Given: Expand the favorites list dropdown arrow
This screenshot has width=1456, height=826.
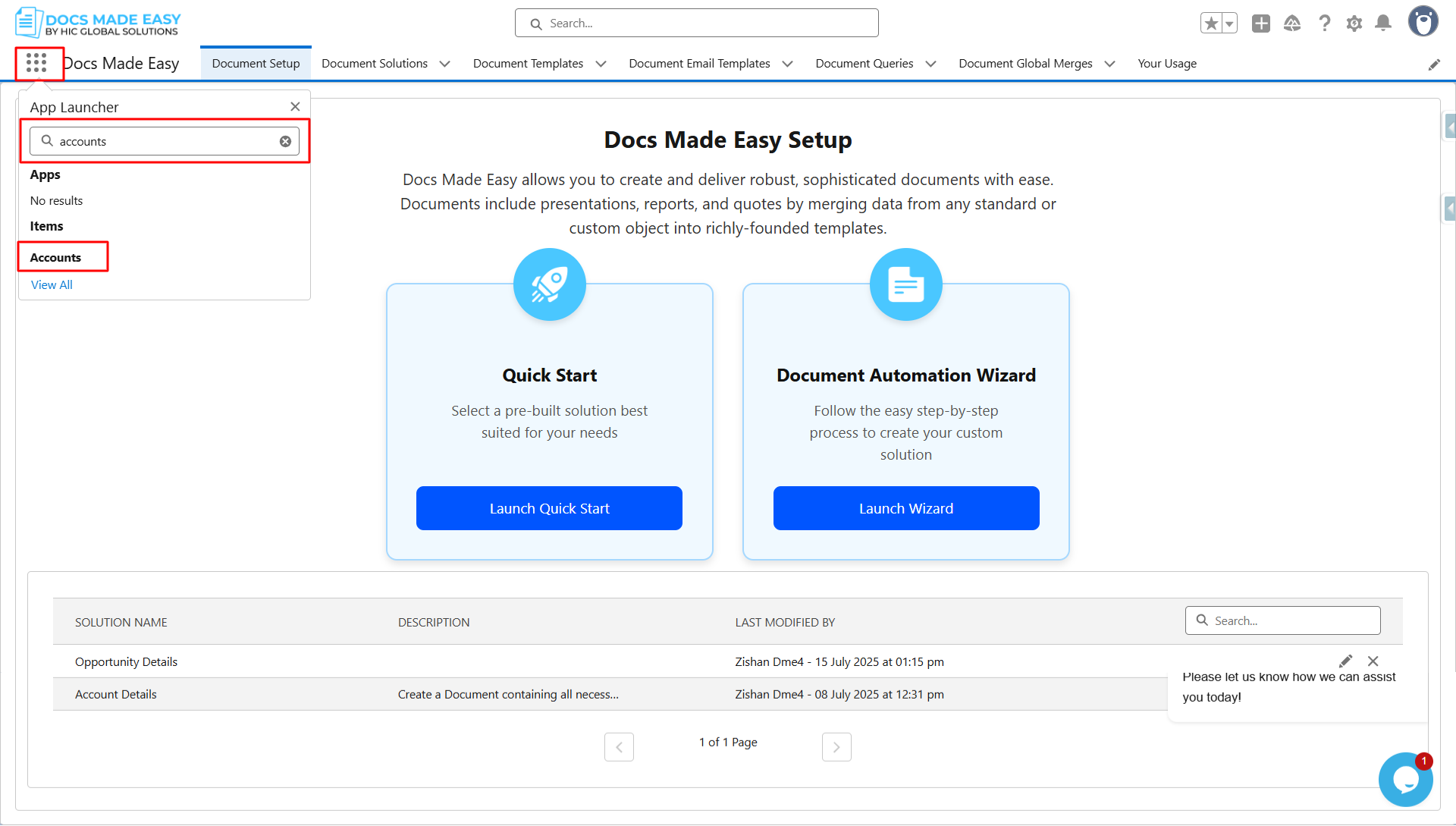Looking at the screenshot, I should click(x=1229, y=24).
